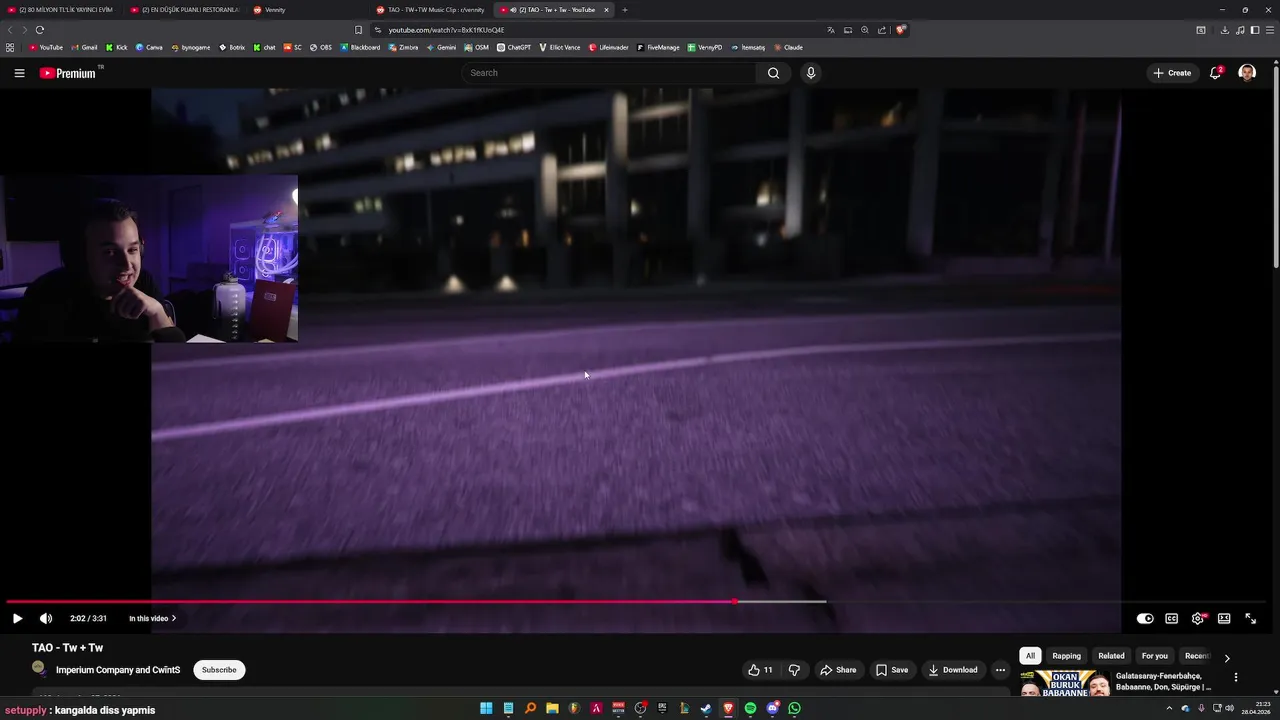Open the channel avatar picture
Viewport: 1280px width, 720px height.
click(39, 668)
